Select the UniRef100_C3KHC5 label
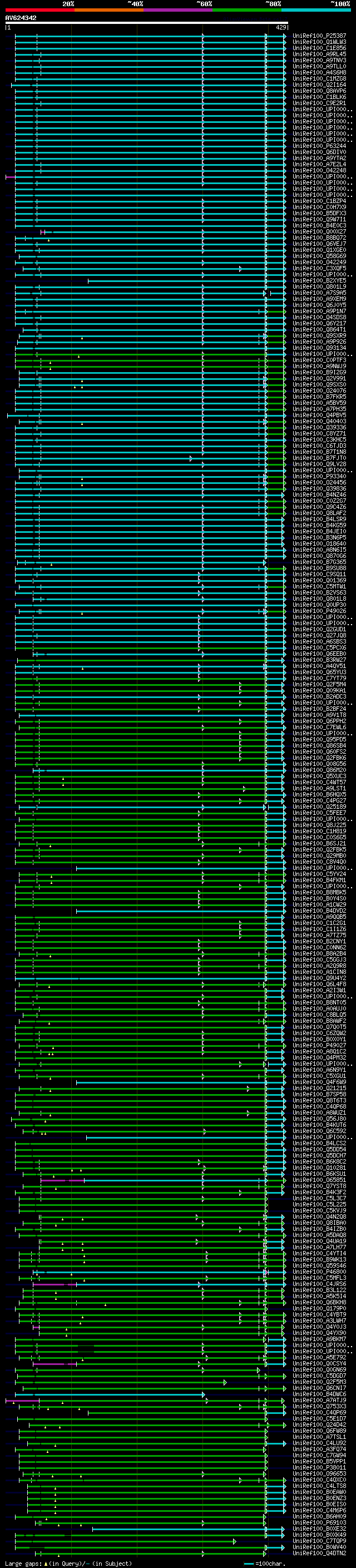The height and width of the screenshot is (1568, 356). coord(319,439)
